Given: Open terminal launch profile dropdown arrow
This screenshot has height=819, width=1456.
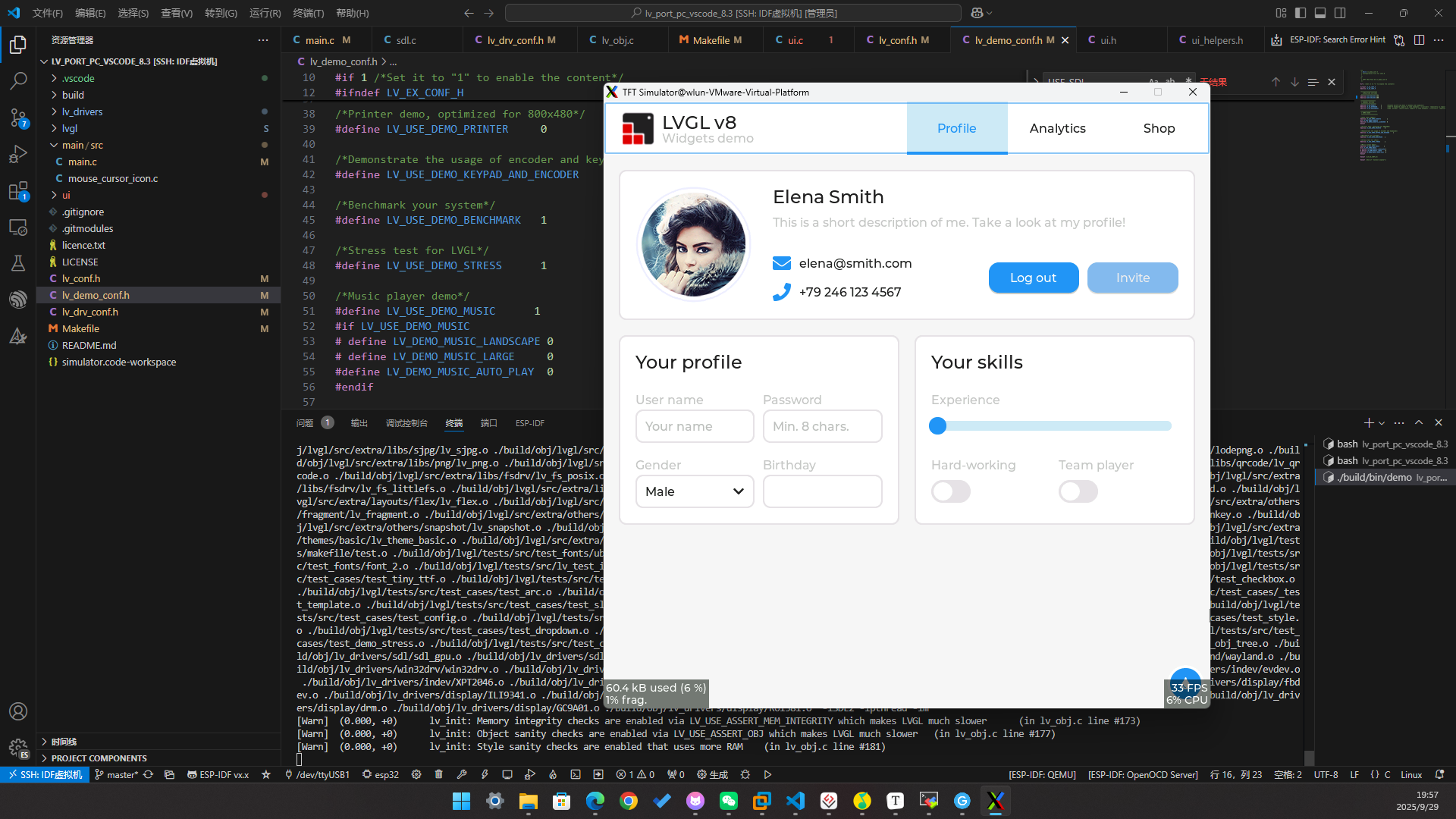Looking at the screenshot, I should point(1382,423).
